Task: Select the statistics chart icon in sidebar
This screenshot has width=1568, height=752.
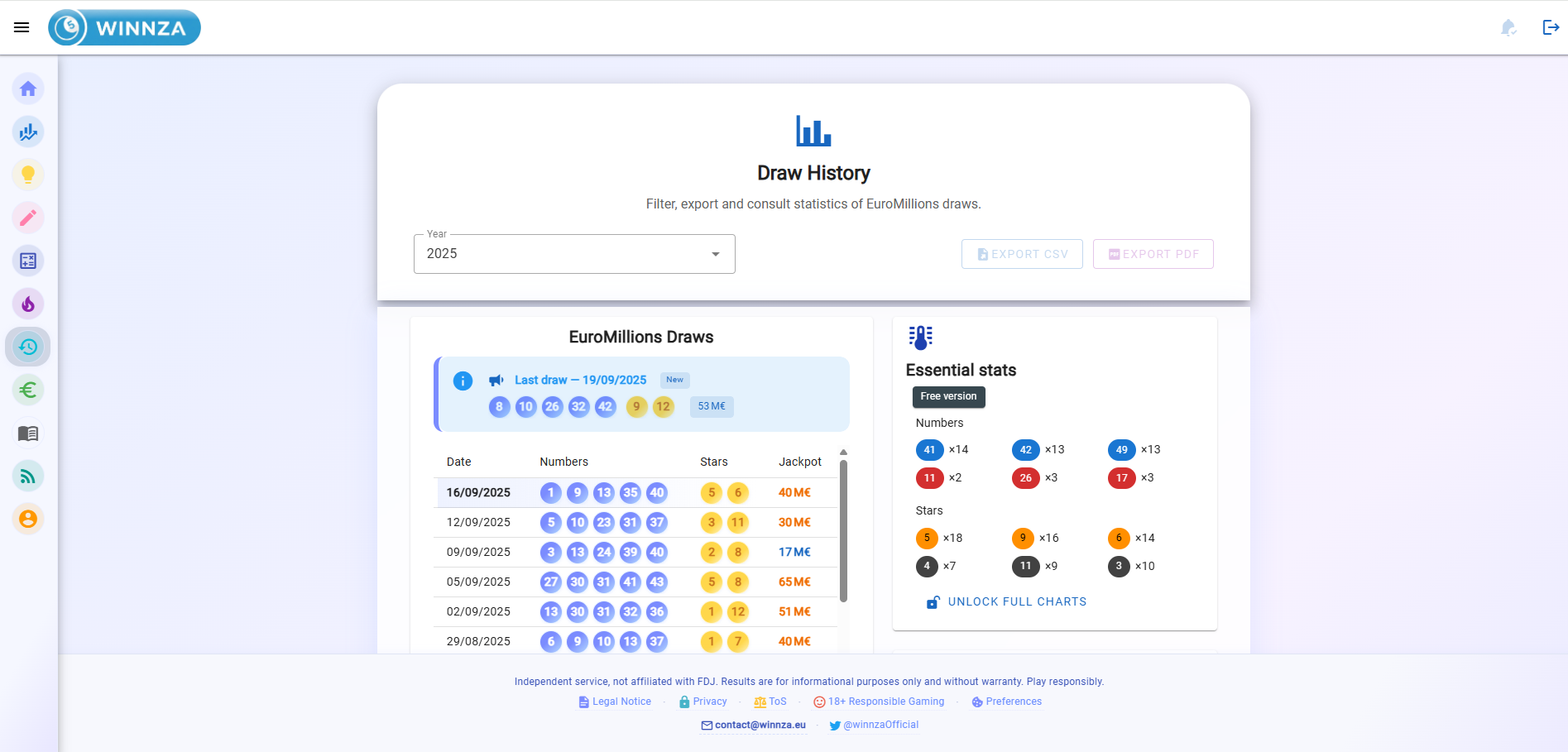Action: pos(28,132)
